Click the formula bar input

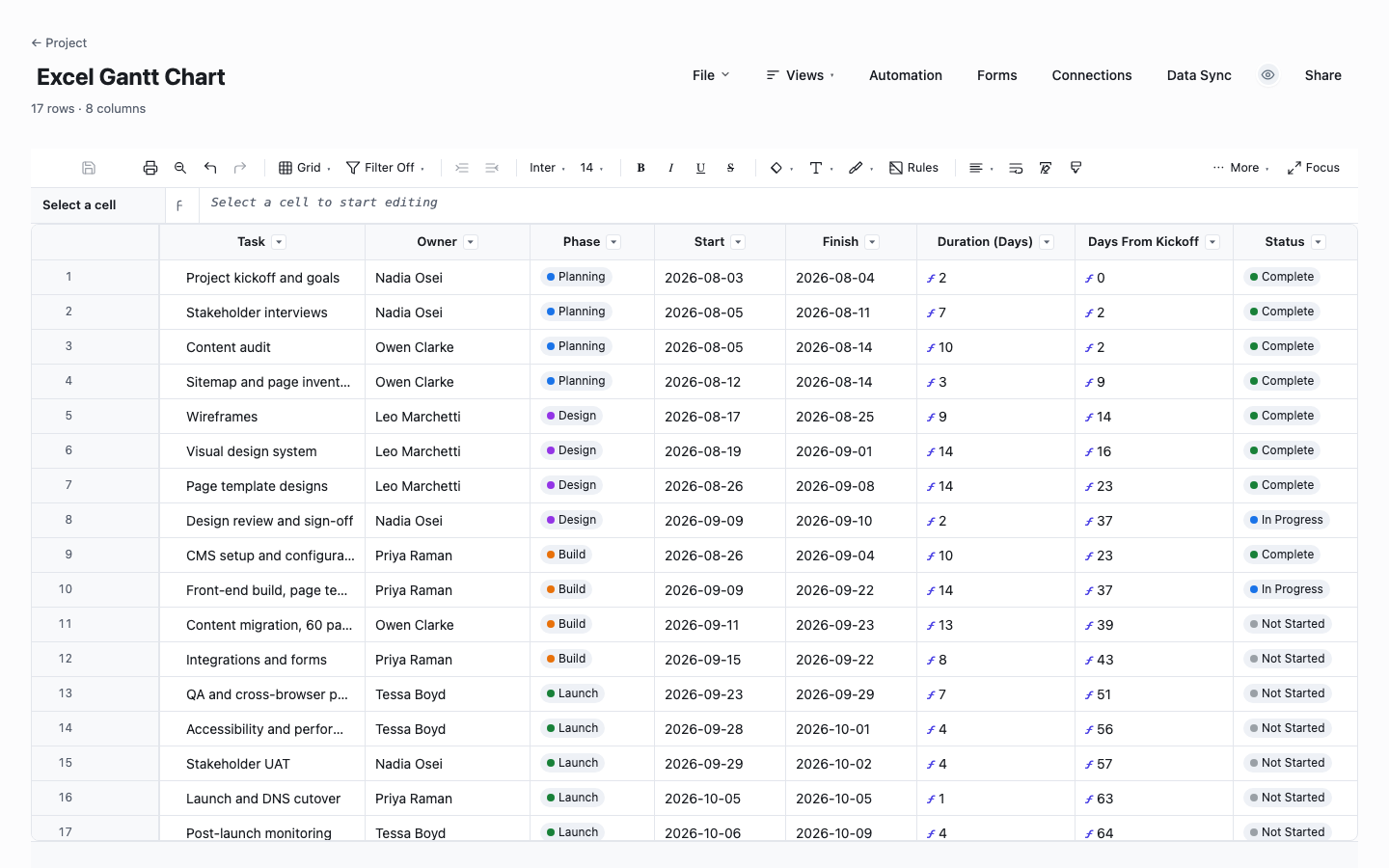(x=777, y=203)
